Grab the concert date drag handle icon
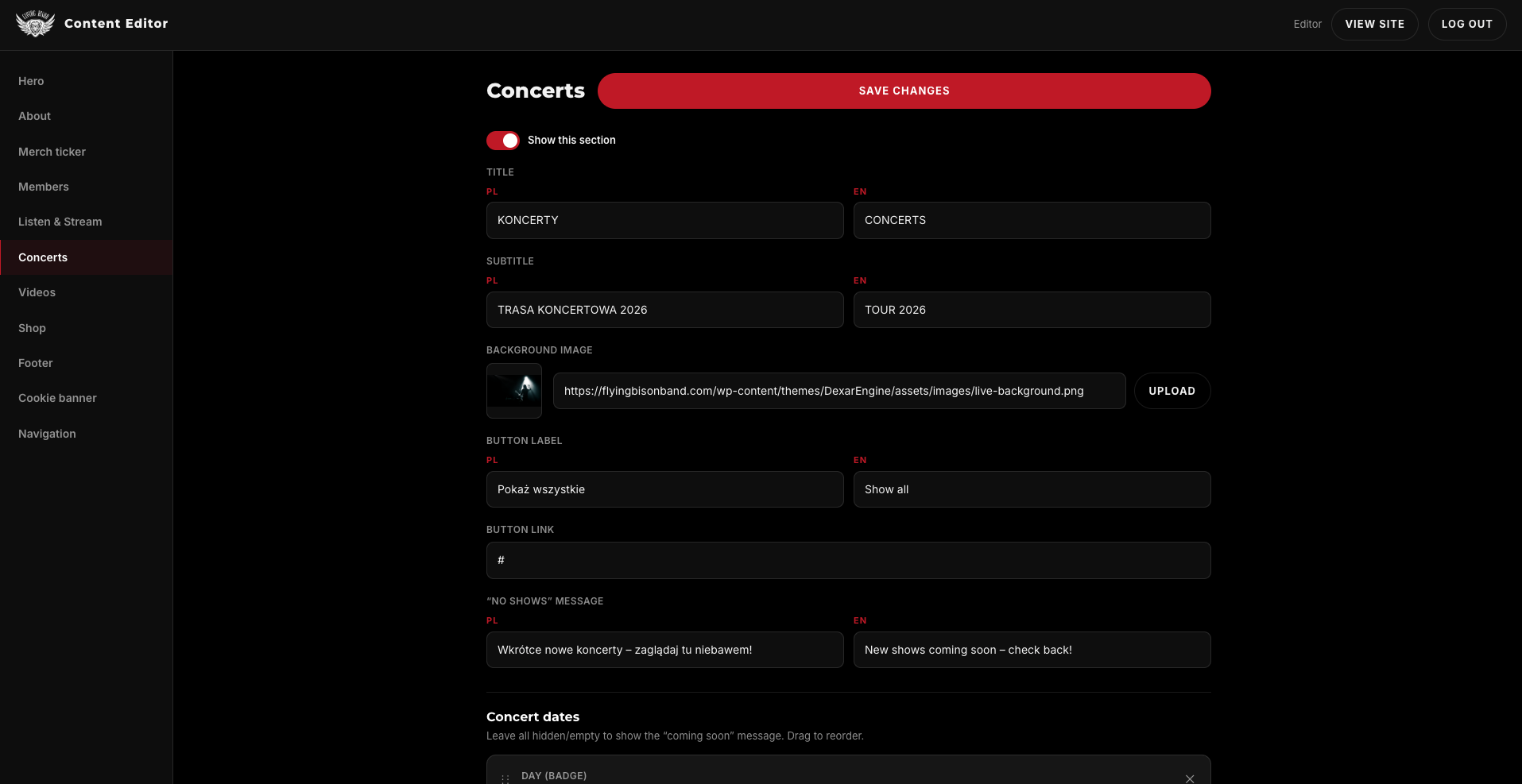Viewport: 1522px width, 784px height. [x=505, y=778]
